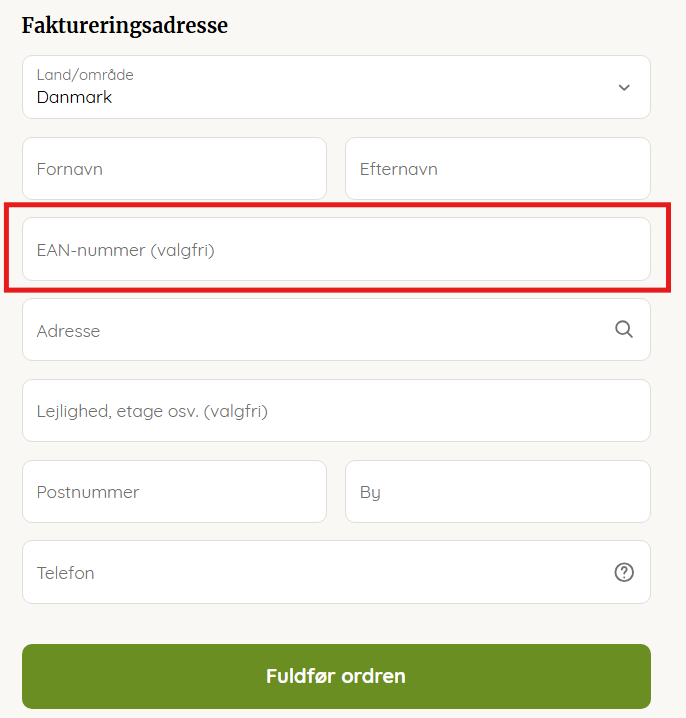Click the 'Postnummer' placeholder text
The height and width of the screenshot is (718, 686).
[88, 492]
